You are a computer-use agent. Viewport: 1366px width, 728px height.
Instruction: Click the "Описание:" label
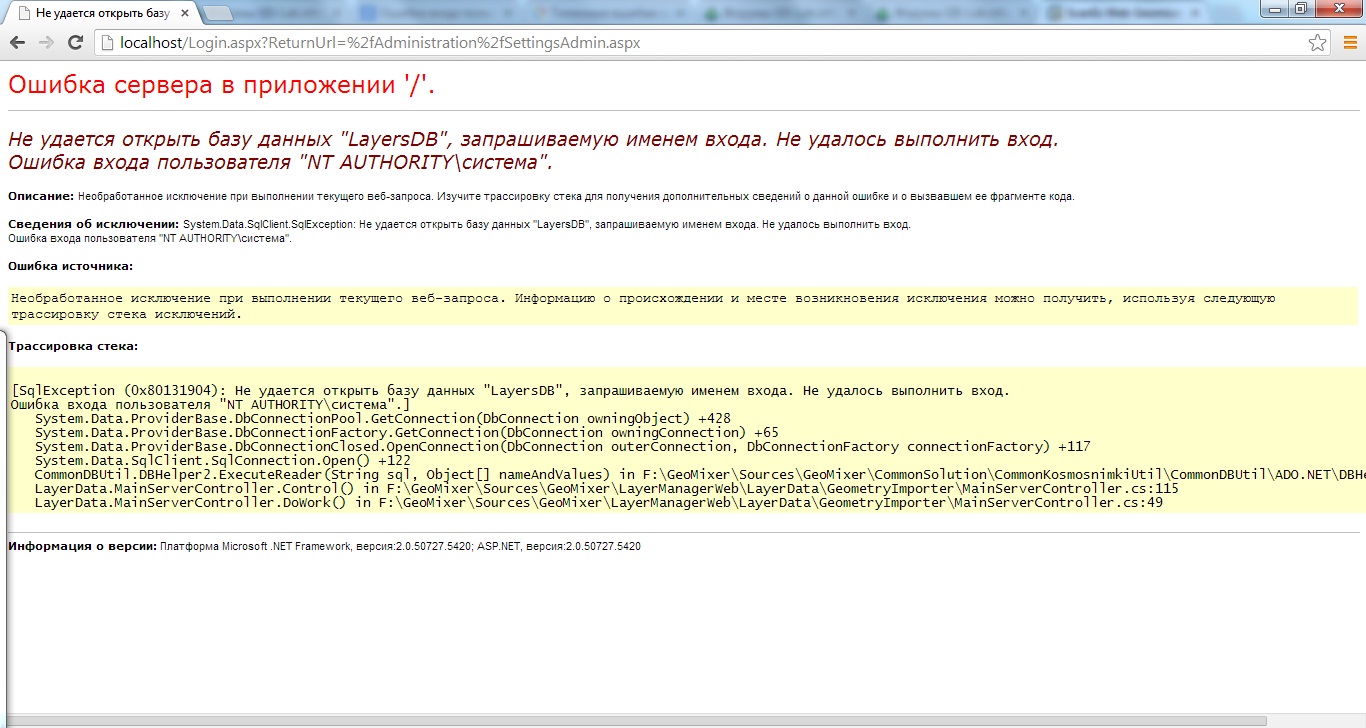click(x=41, y=196)
